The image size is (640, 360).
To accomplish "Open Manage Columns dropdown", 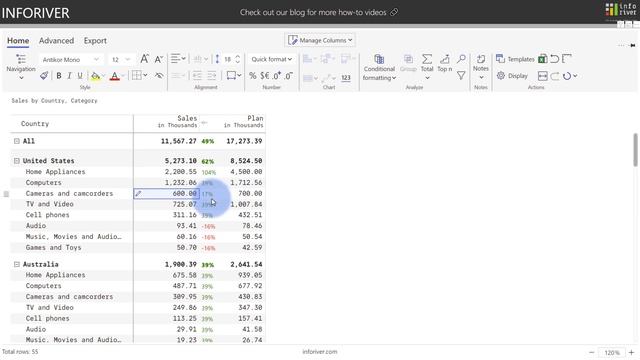I will coord(320,40).
